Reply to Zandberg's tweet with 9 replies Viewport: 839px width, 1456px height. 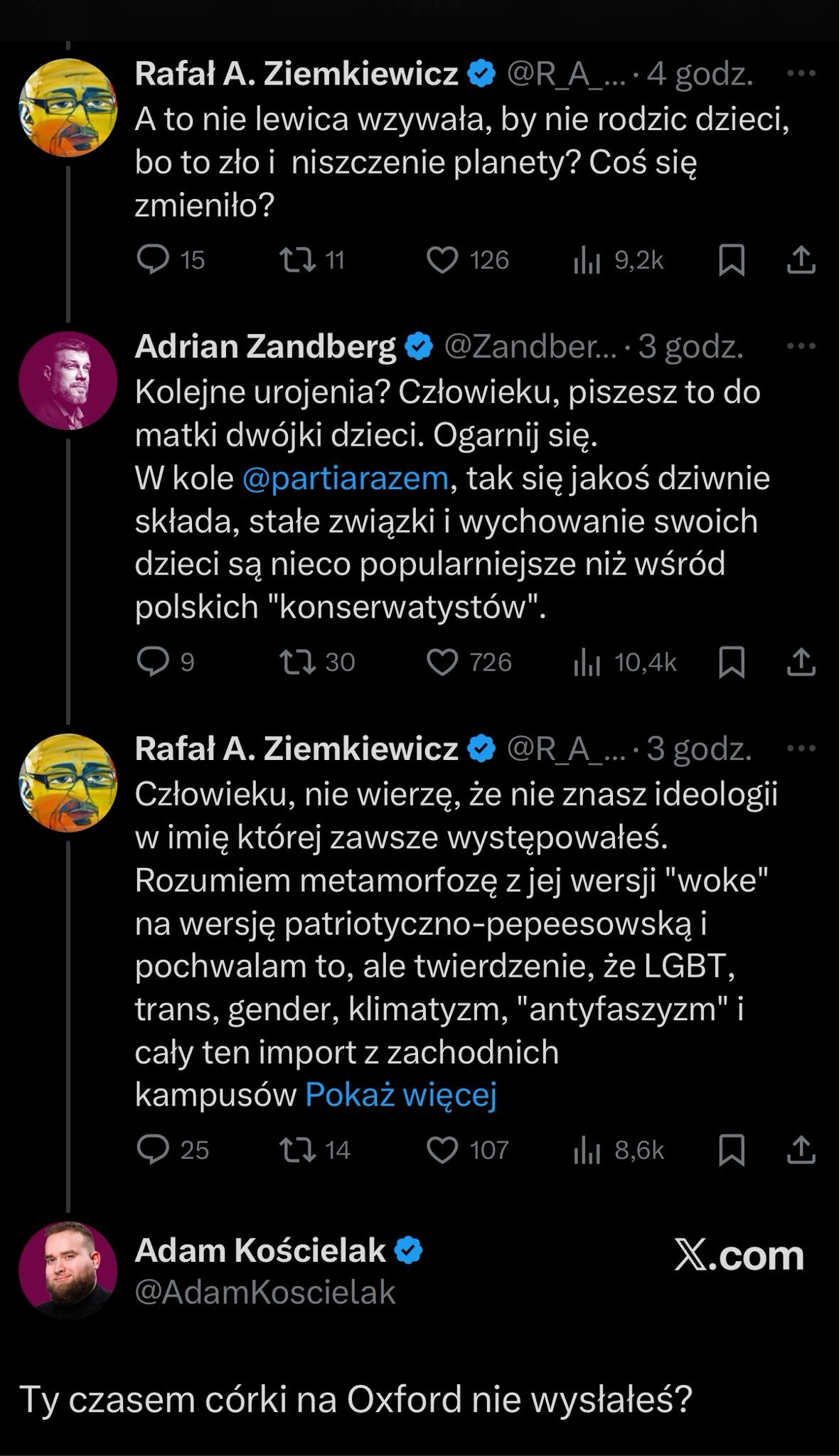coord(152,663)
